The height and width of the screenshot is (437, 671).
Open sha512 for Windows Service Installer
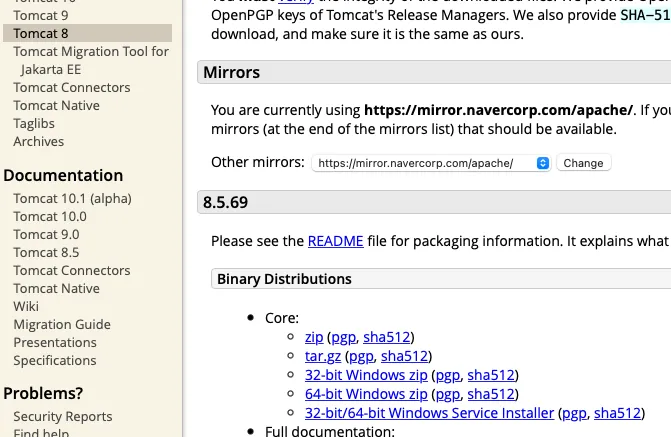click(616, 413)
